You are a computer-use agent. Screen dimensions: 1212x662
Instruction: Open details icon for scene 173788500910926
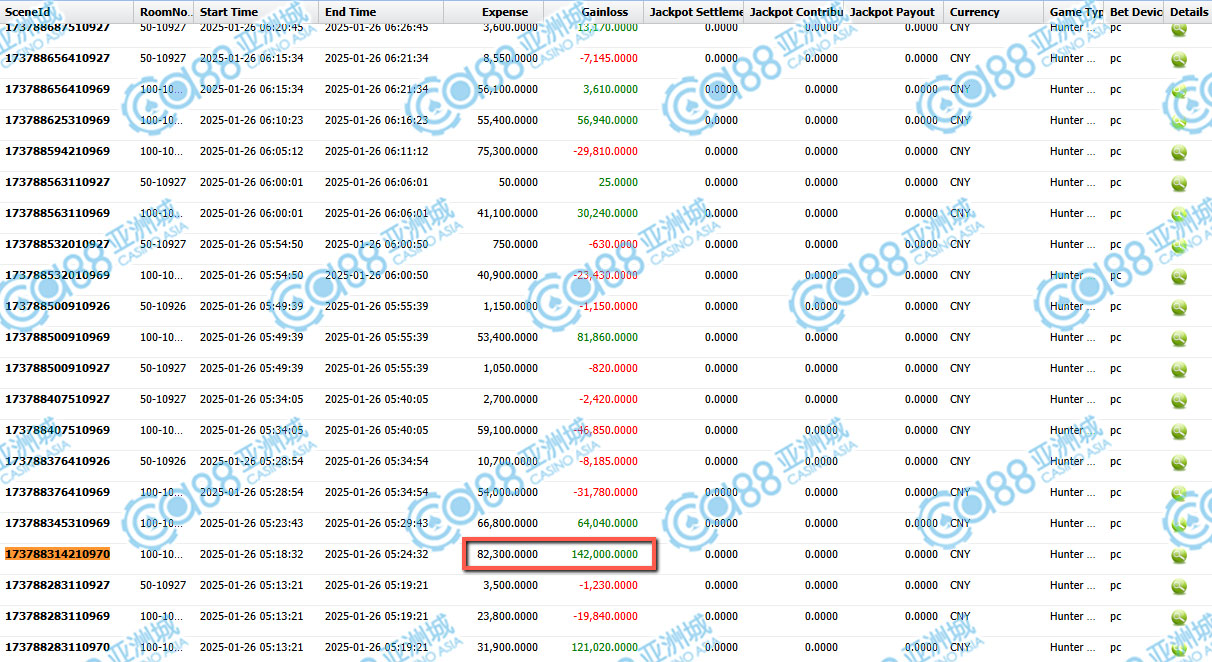1179,307
